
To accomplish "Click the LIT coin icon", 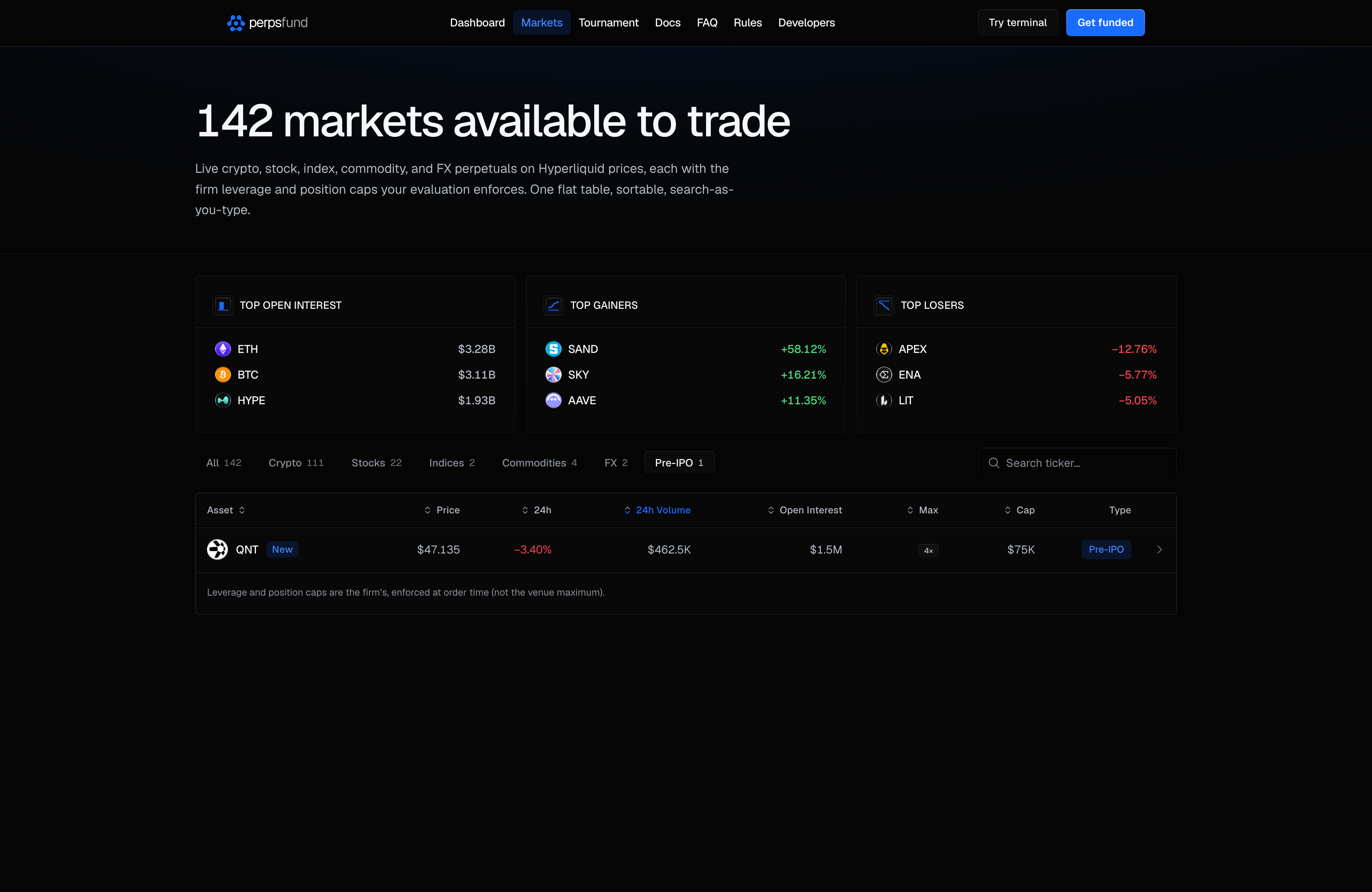I will (884, 401).
